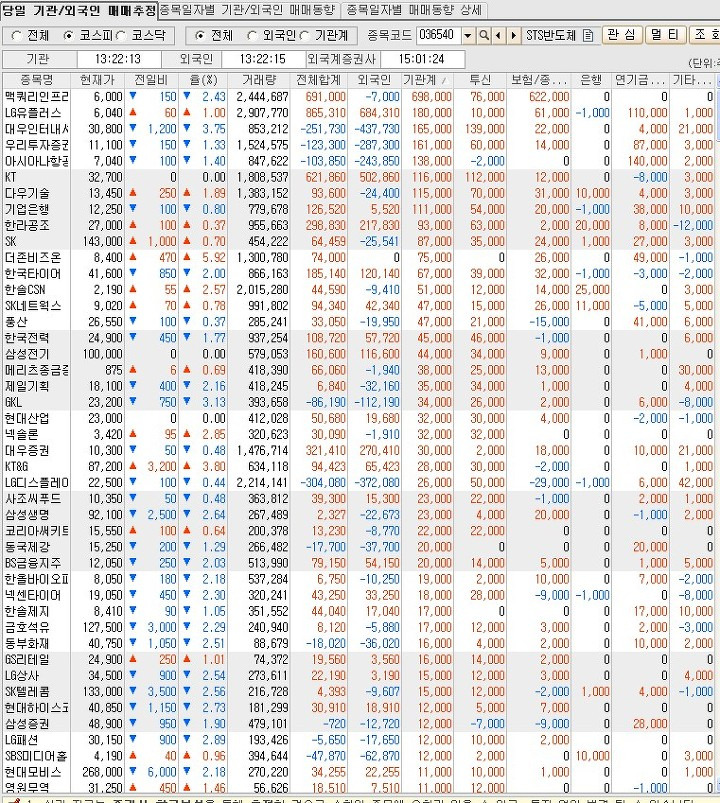720x803 pixels.
Task: Click the 기관계 column header with sort arrow
Action: [427, 80]
